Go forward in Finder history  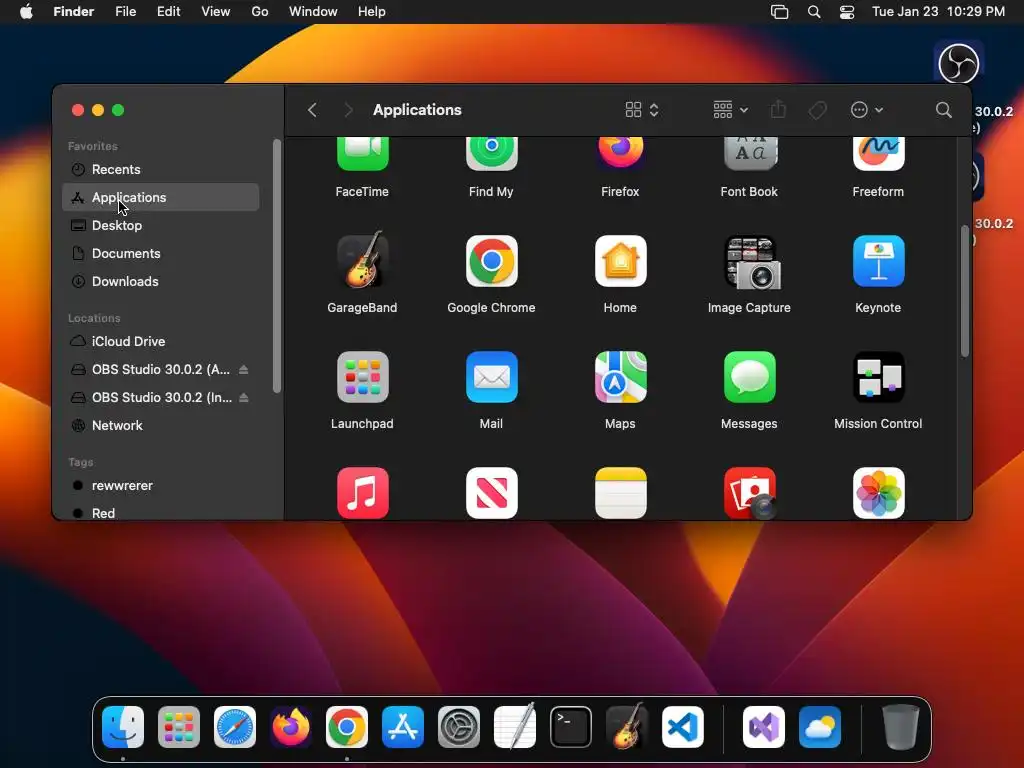pos(348,110)
